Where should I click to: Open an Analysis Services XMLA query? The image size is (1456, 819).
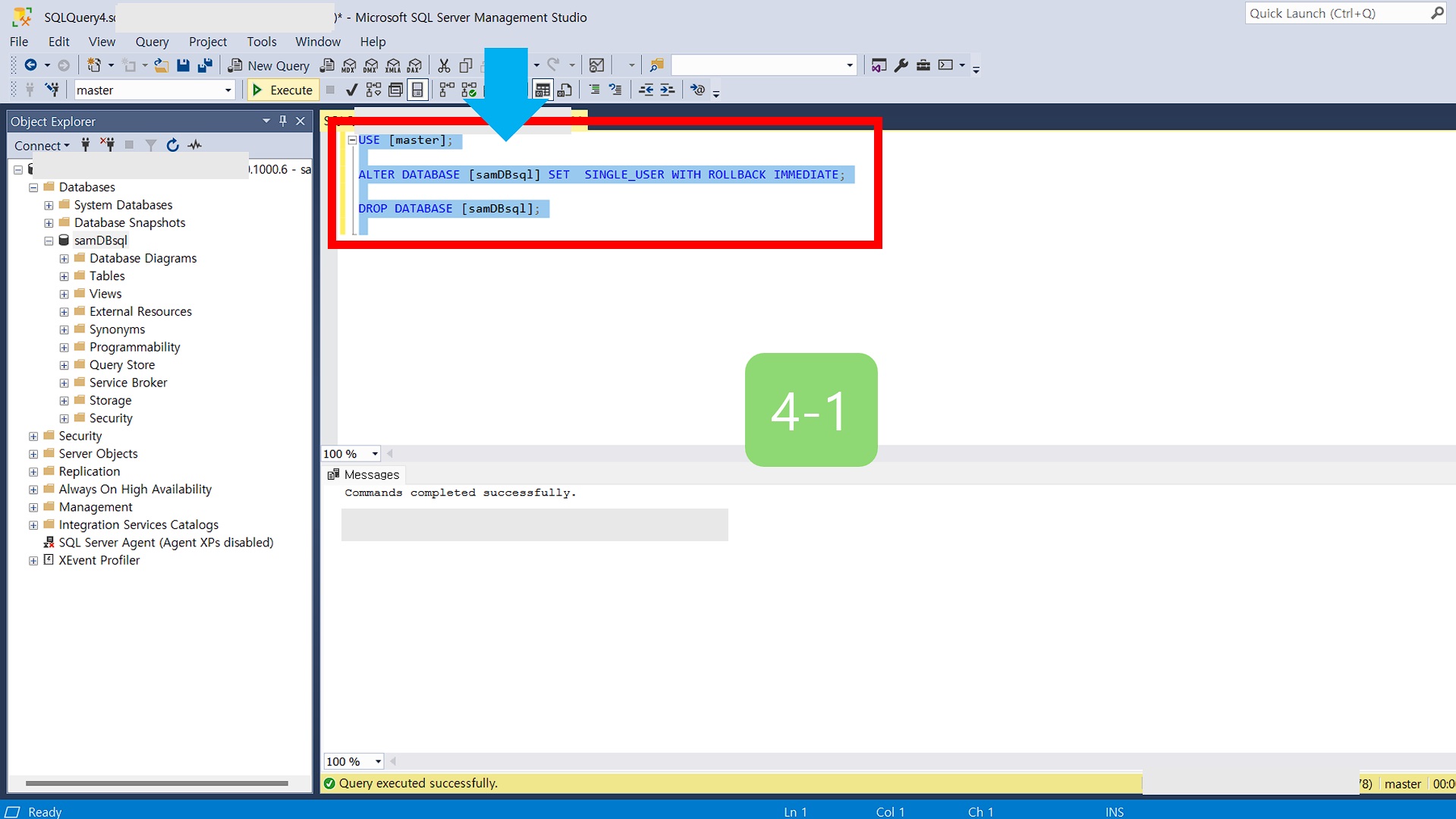(x=393, y=65)
